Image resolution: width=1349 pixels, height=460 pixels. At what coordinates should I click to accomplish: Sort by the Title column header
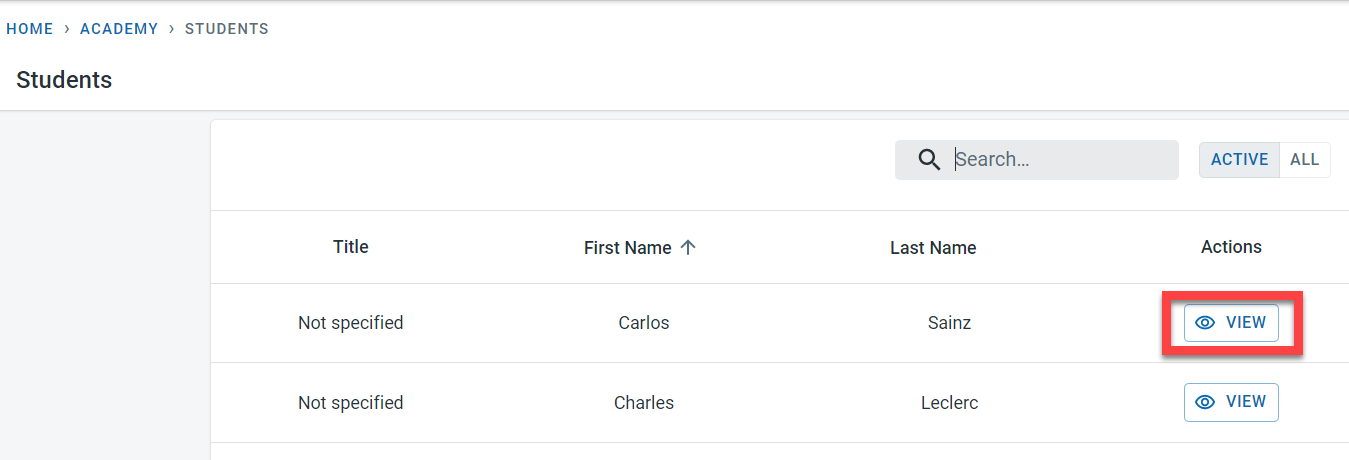coord(351,247)
